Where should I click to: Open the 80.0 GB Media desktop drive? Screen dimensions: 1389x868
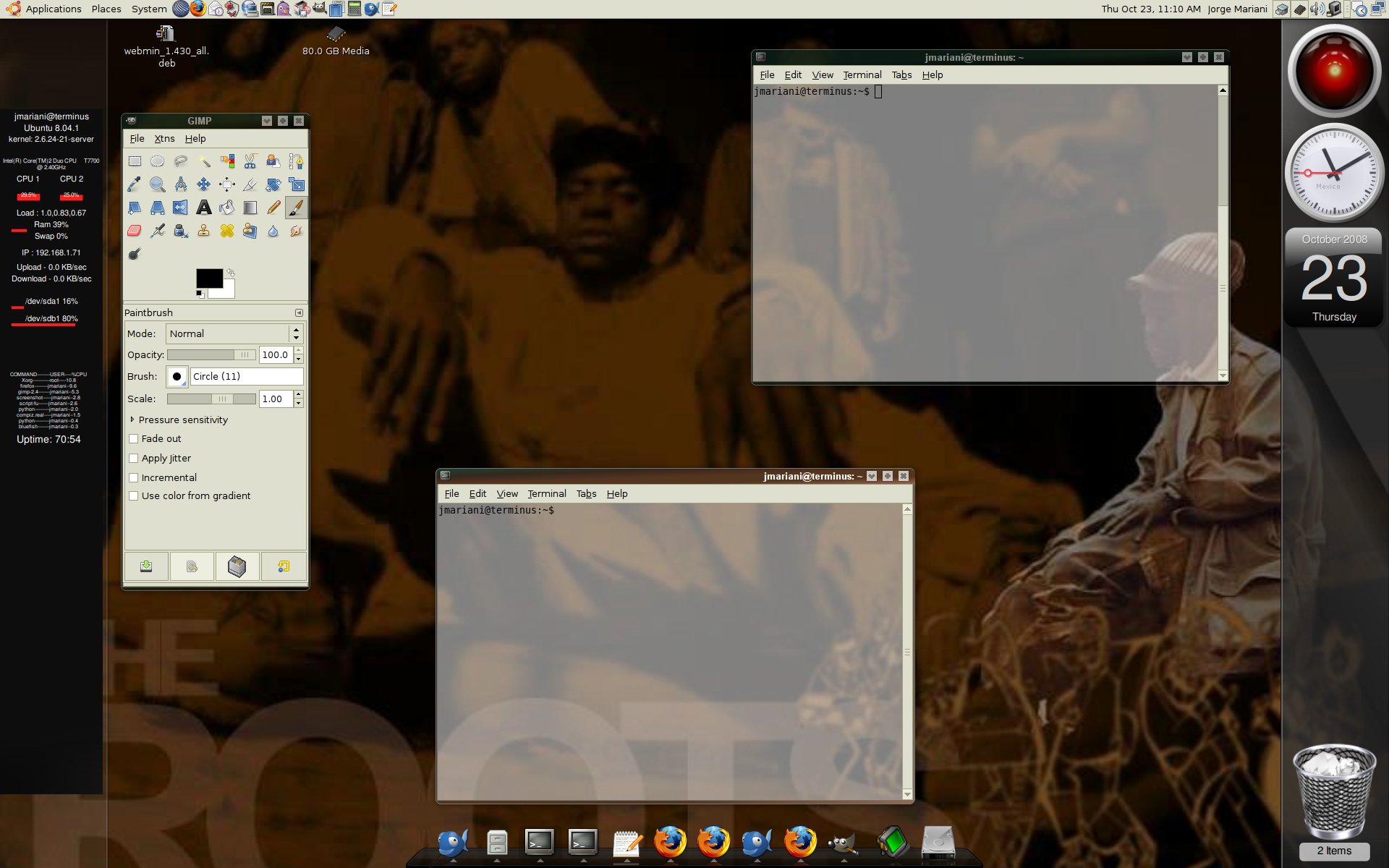[x=336, y=41]
